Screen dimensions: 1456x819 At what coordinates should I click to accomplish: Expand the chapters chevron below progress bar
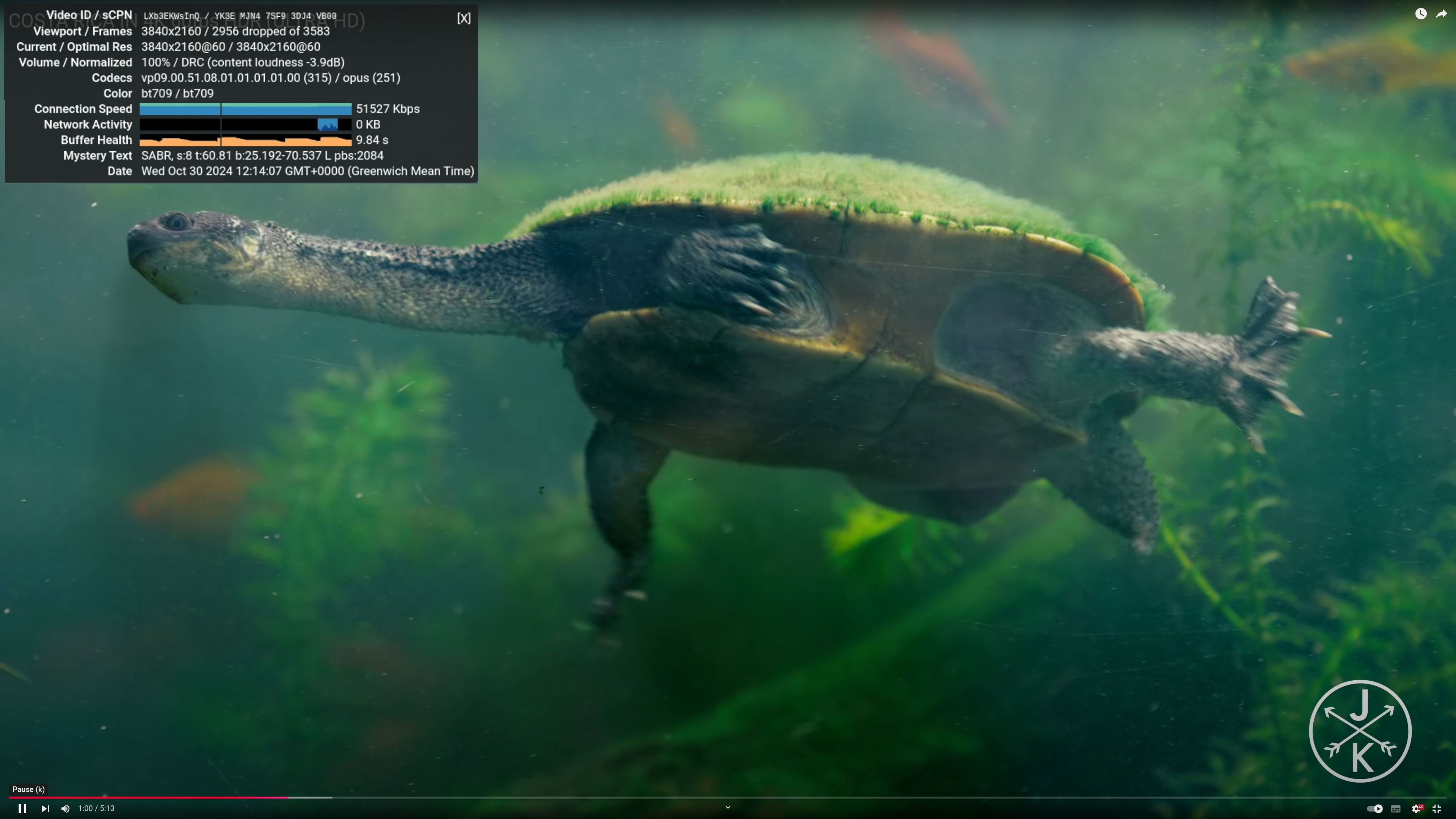pos(728,807)
